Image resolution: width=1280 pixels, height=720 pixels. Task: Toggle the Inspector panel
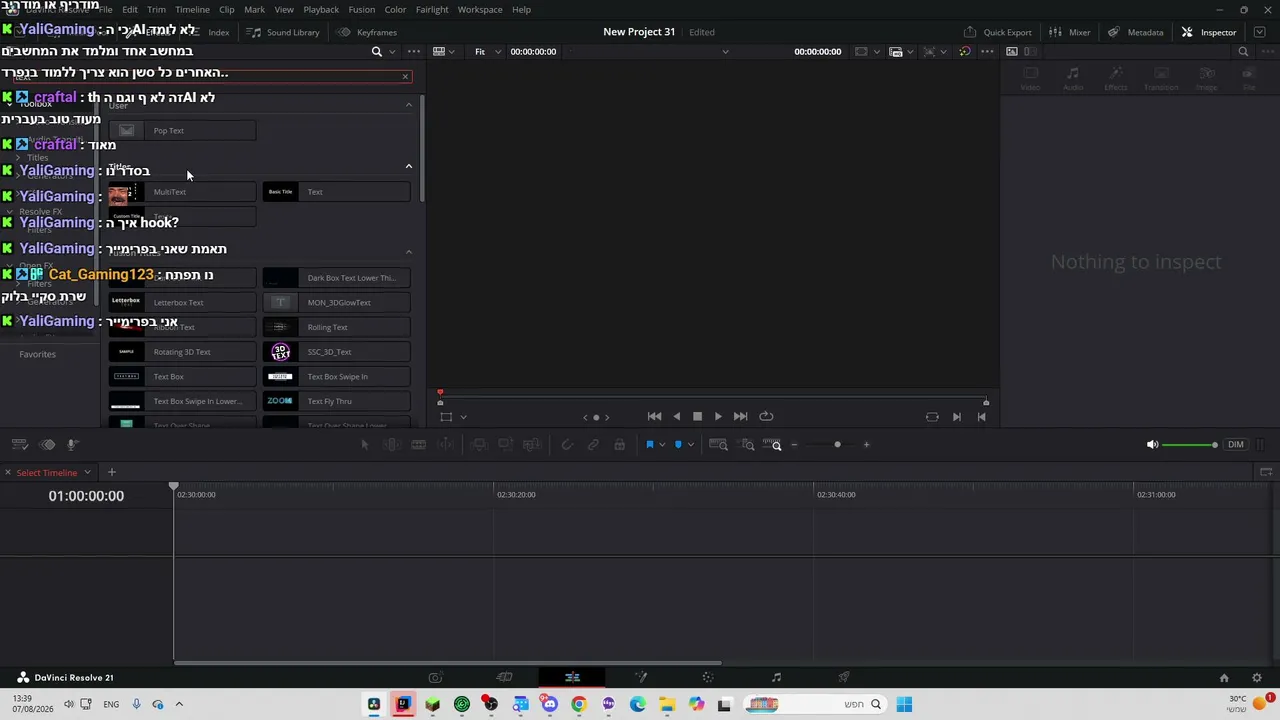click(1209, 32)
